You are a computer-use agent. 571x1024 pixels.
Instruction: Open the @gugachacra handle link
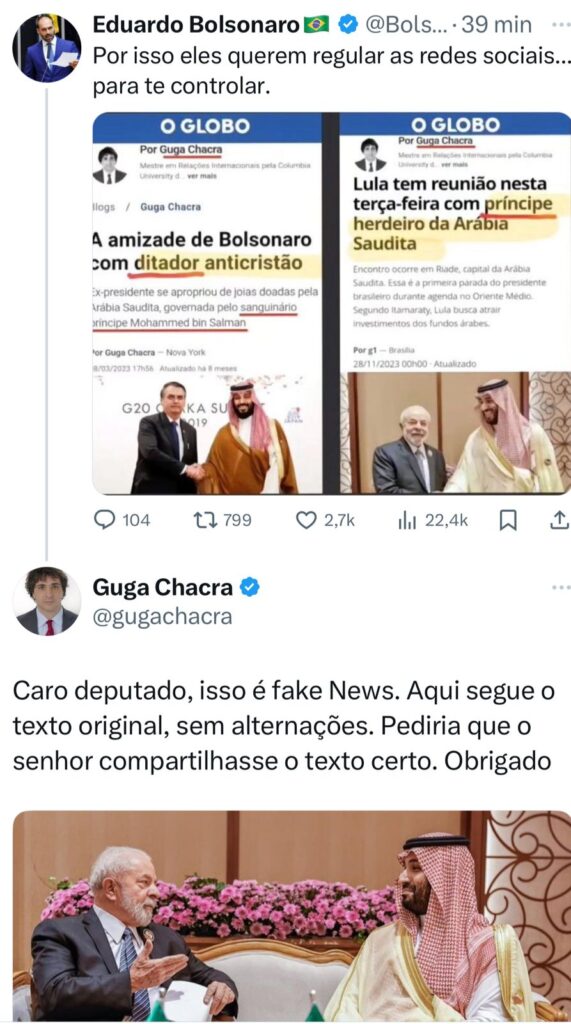tap(163, 616)
